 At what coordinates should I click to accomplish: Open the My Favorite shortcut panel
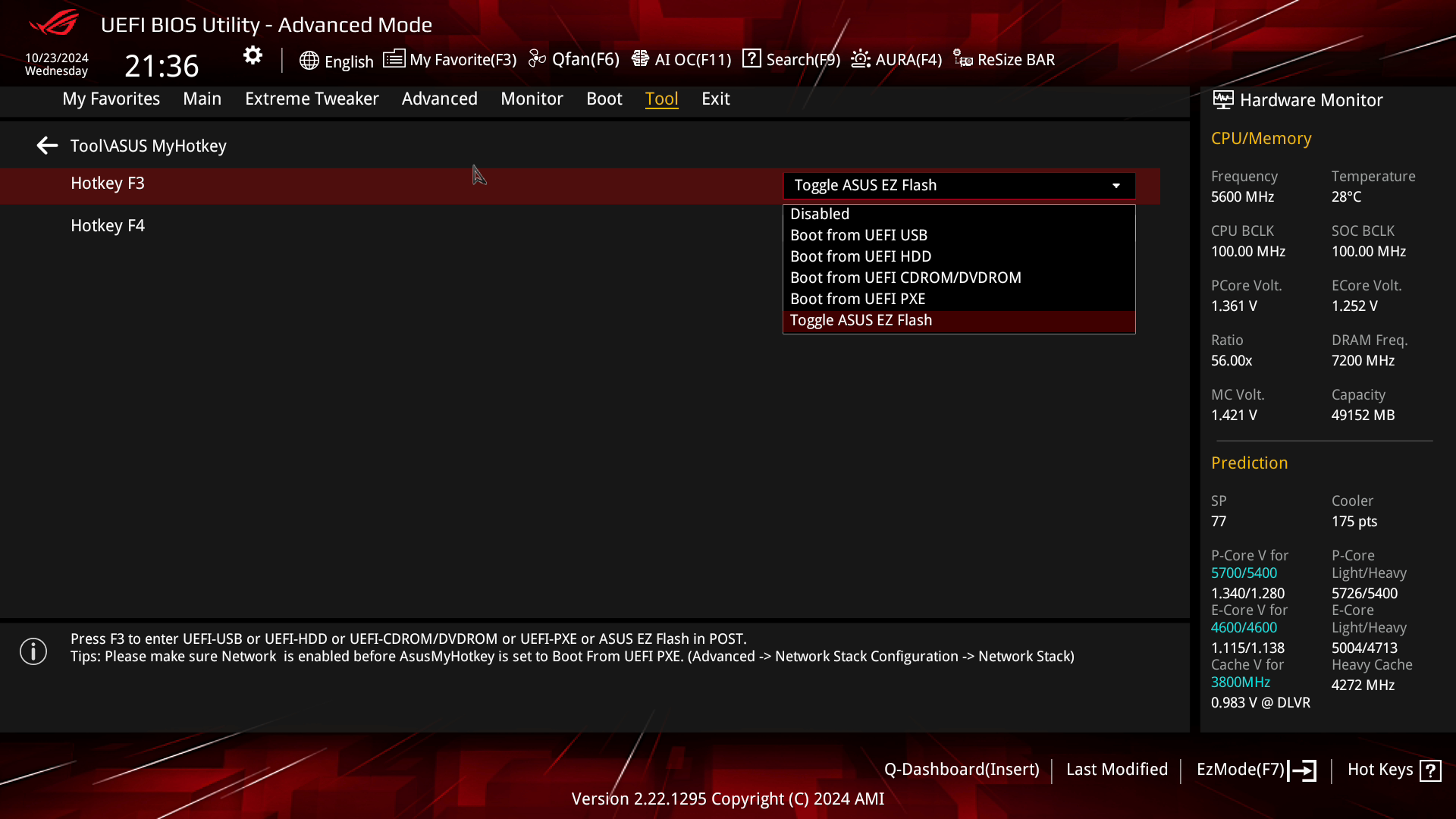[450, 59]
